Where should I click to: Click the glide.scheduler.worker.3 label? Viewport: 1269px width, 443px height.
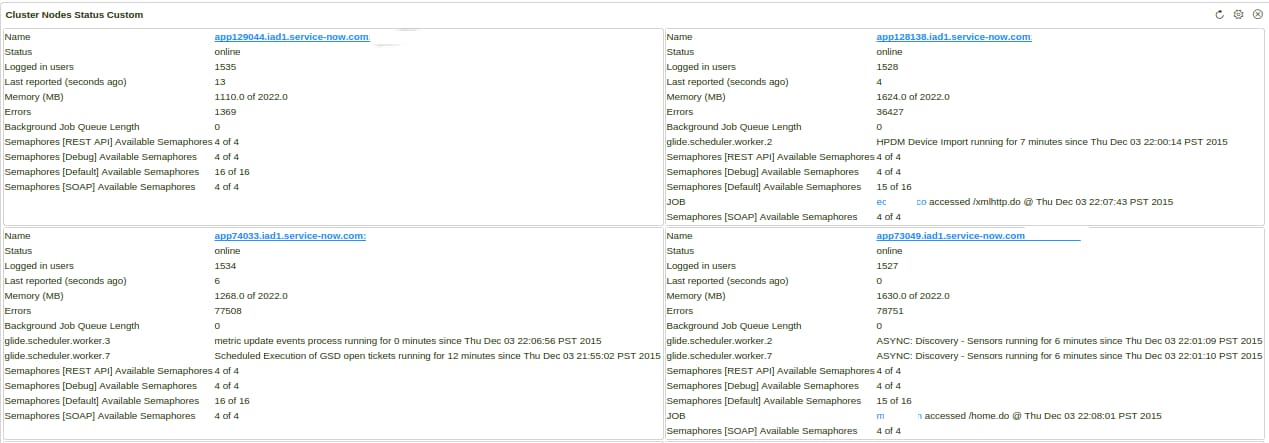click(58, 341)
